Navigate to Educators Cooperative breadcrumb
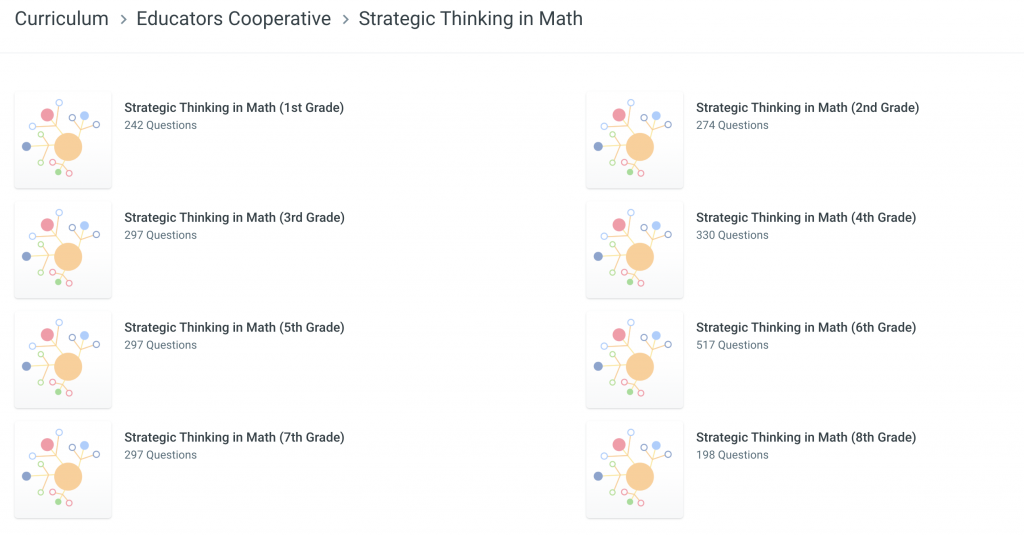This screenshot has width=1024, height=535. [x=233, y=19]
